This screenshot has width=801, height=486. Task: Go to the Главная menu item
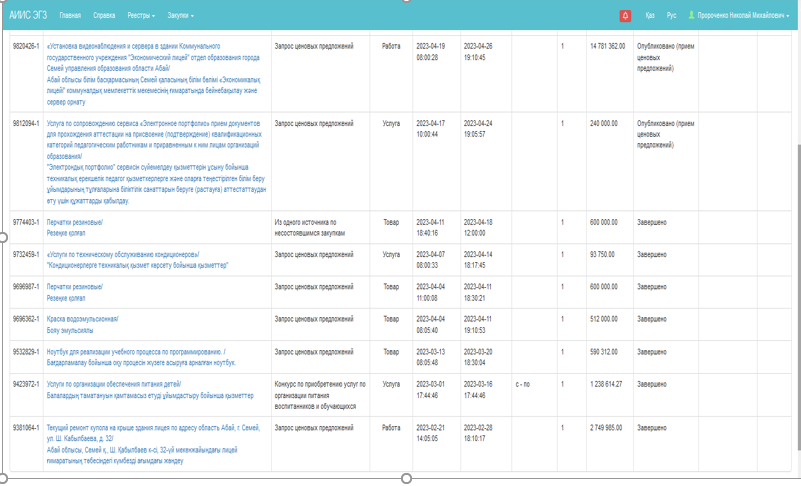click(x=70, y=15)
